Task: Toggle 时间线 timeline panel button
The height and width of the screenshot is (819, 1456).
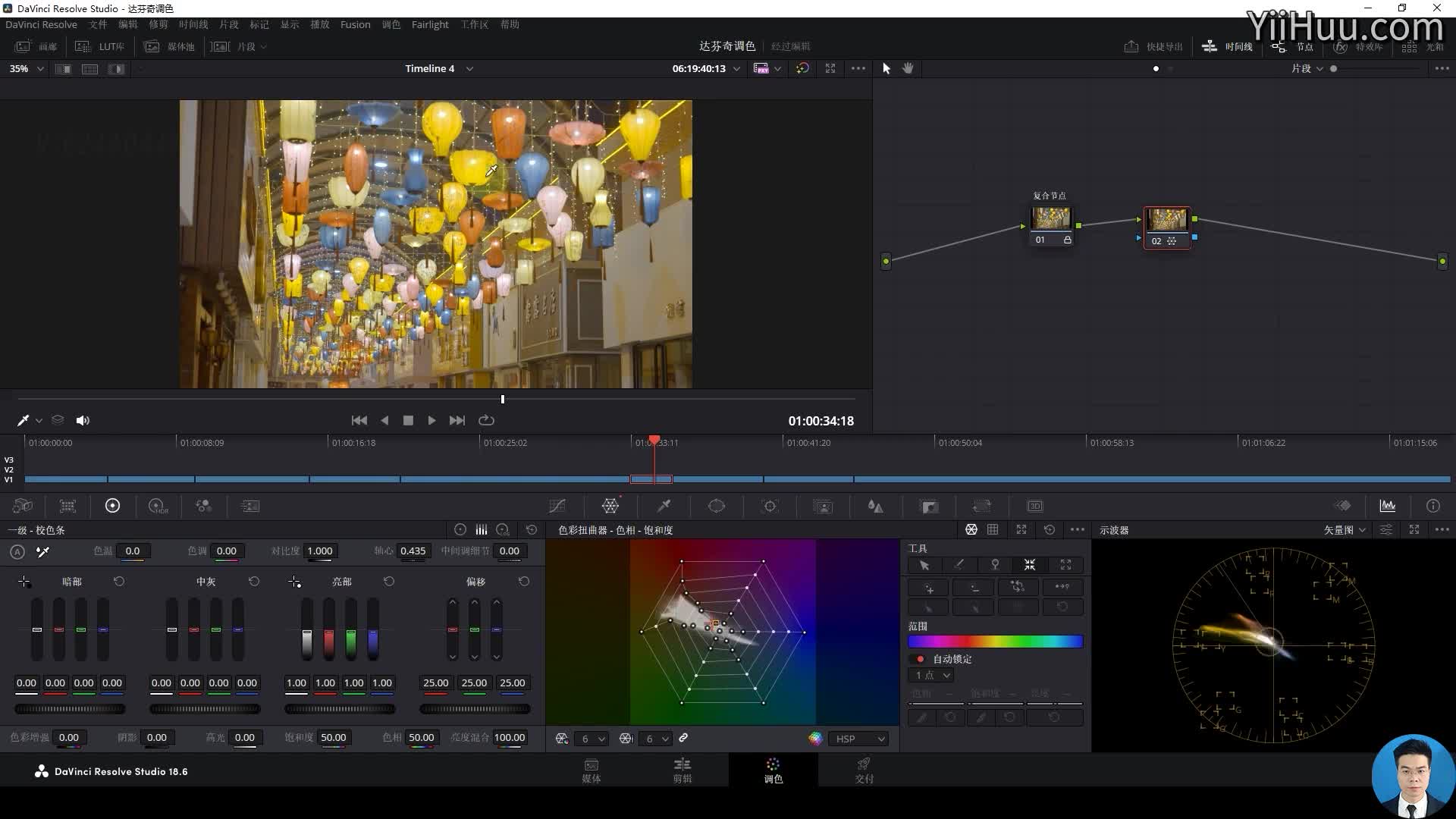Action: [x=1227, y=46]
